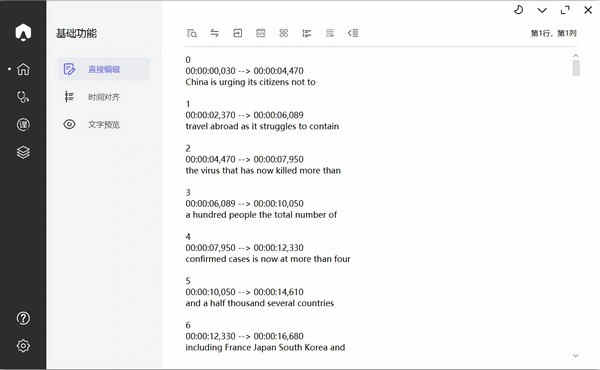The height and width of the screenshot is (370, 600).
Task: Click line 'confirmed cases is now at more than four'
Action: pos(268,259)
